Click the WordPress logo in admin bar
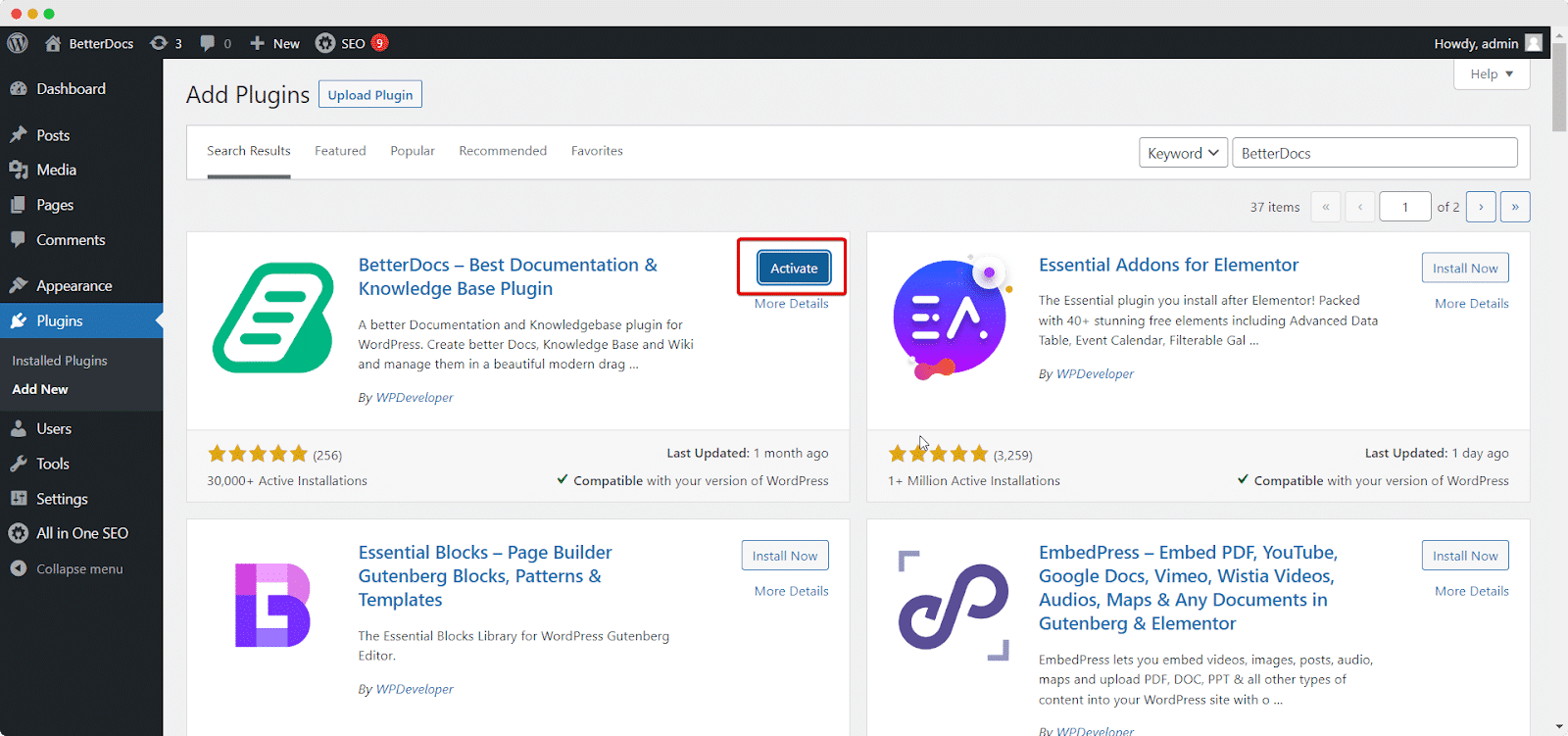 click(18, 43)
